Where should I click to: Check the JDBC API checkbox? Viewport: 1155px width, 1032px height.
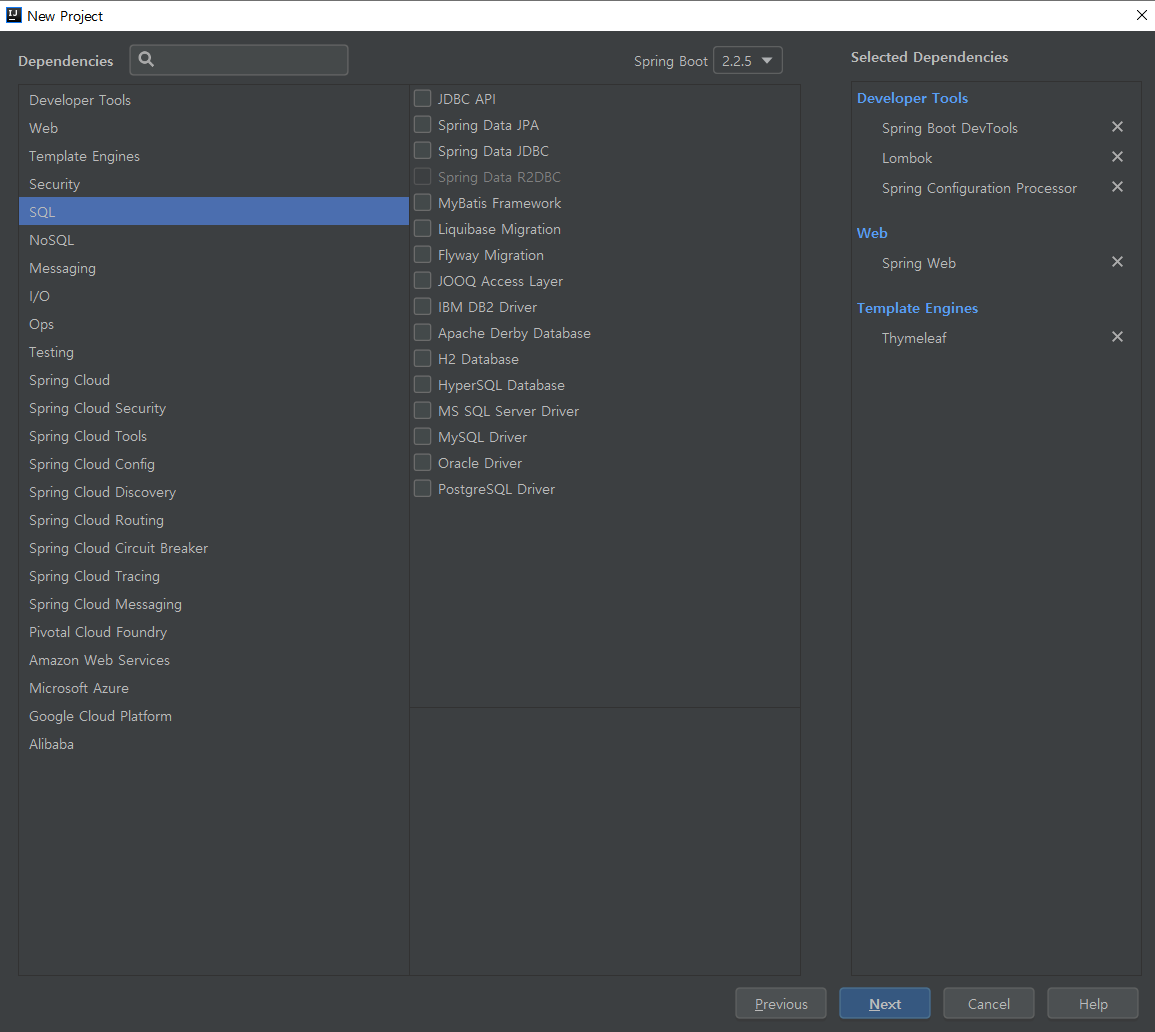click(422, 99)
